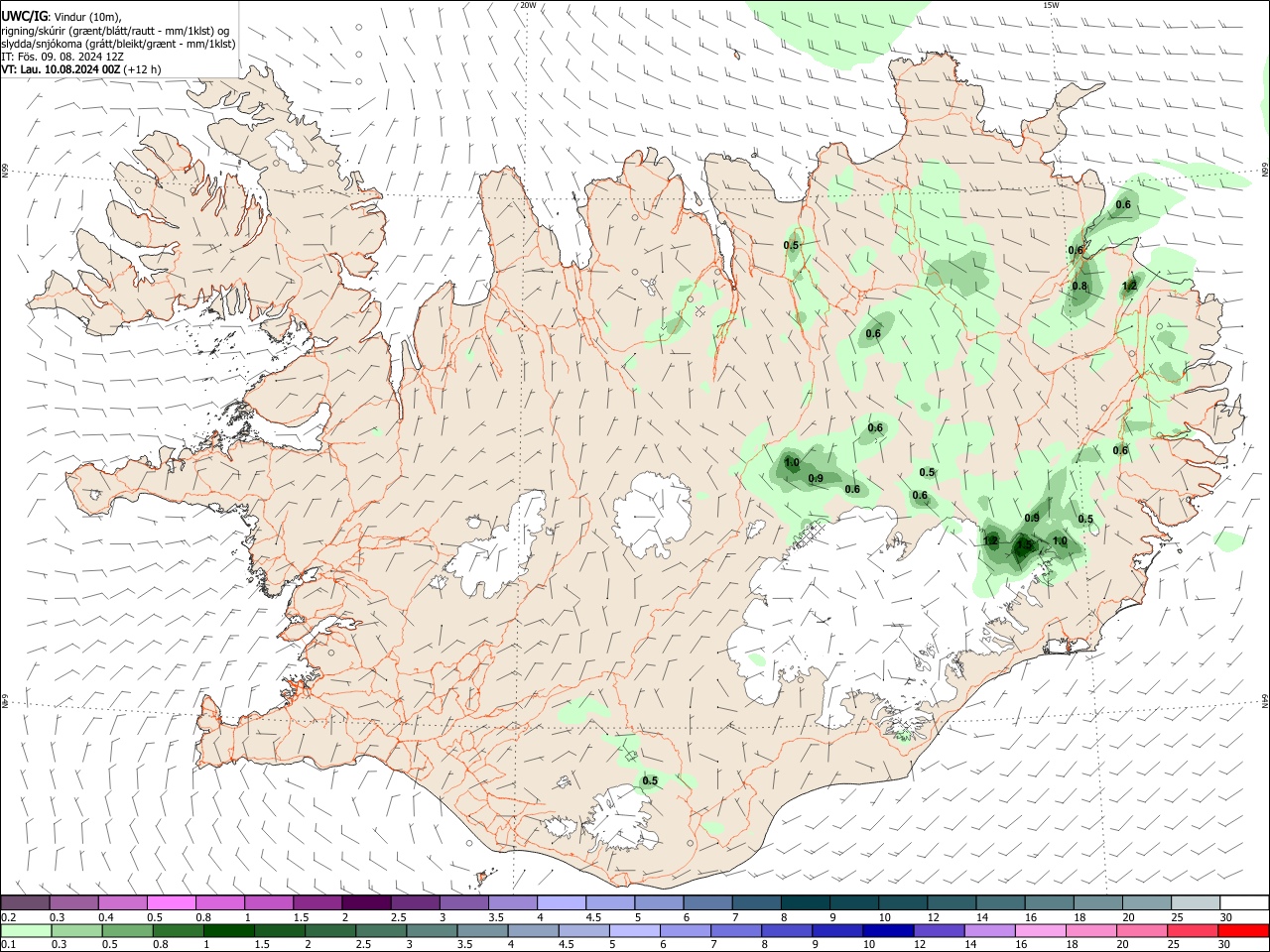
Task: Select the 0.4 sleet/snow scale swatch
Action: [x=123, y=902]
